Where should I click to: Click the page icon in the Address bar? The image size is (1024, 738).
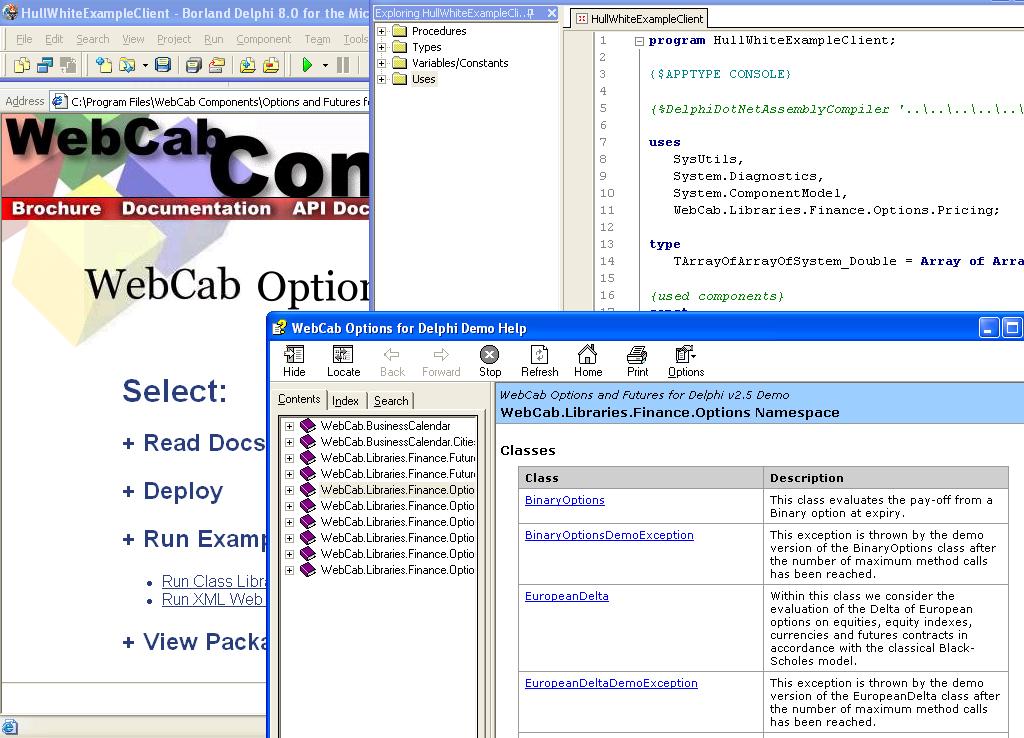coord(59,101)
